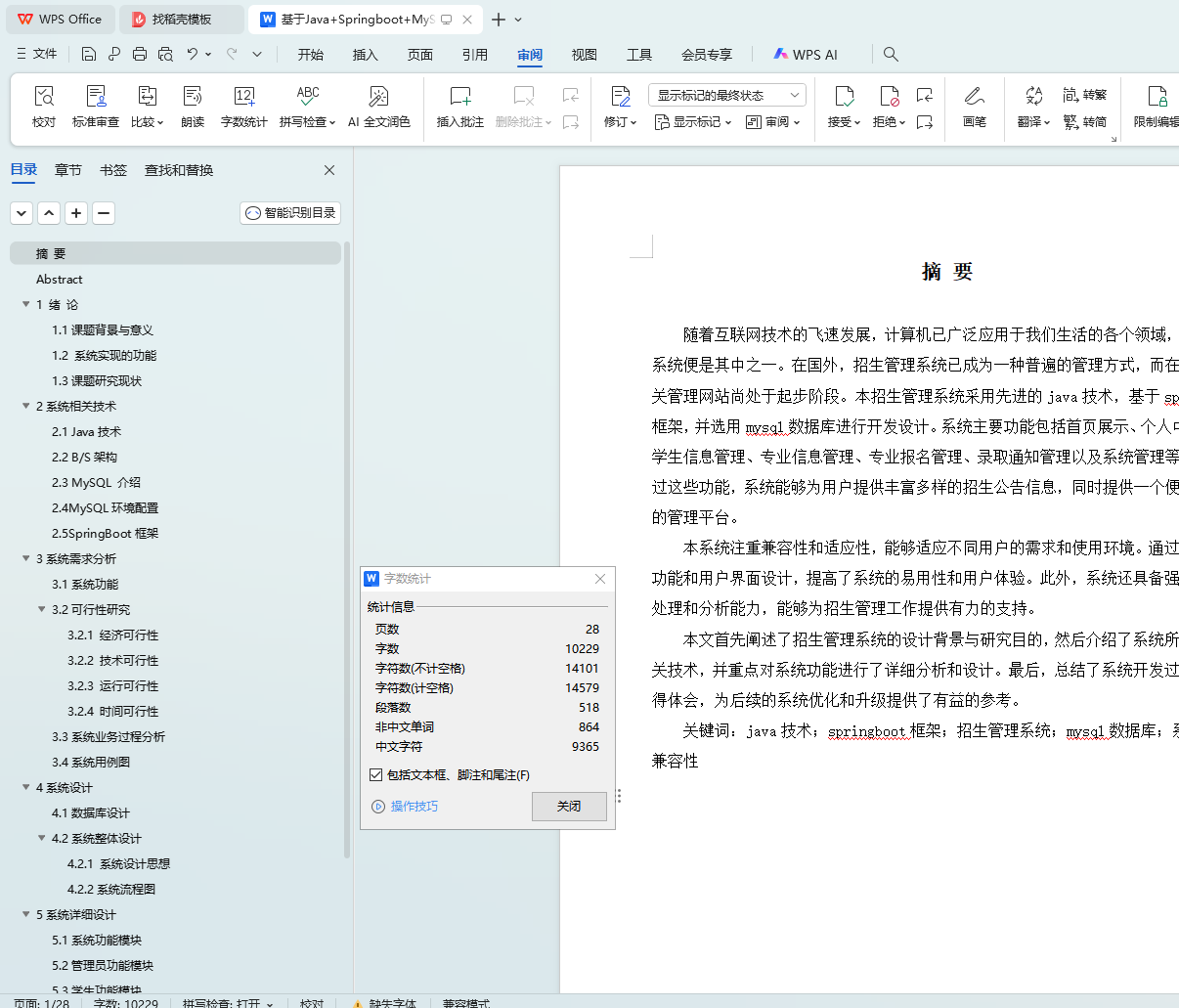The height and width of the screenshot is (1008, 1179).
Task: Click 拼写检查 status bar entry
Action: point(227,1004)
